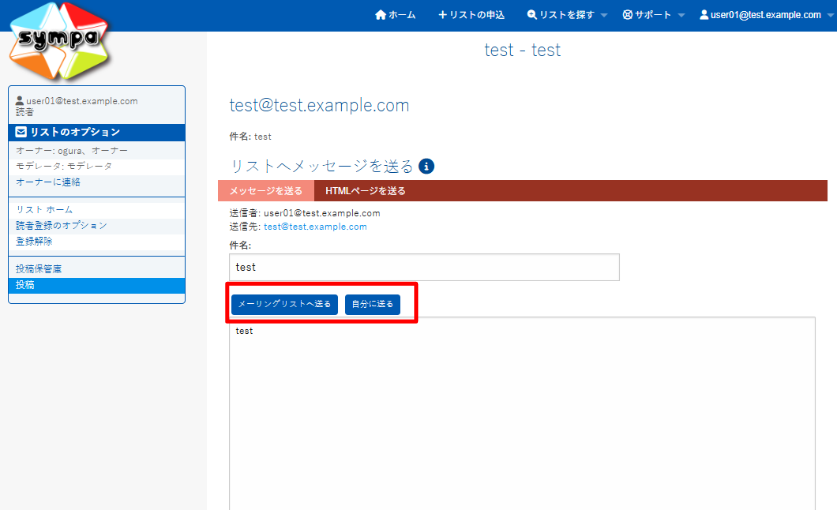This screenshot has width=837, height=510.
Task: Expand the サポート dropdown arrow
Action: click(x=681, y=15)
